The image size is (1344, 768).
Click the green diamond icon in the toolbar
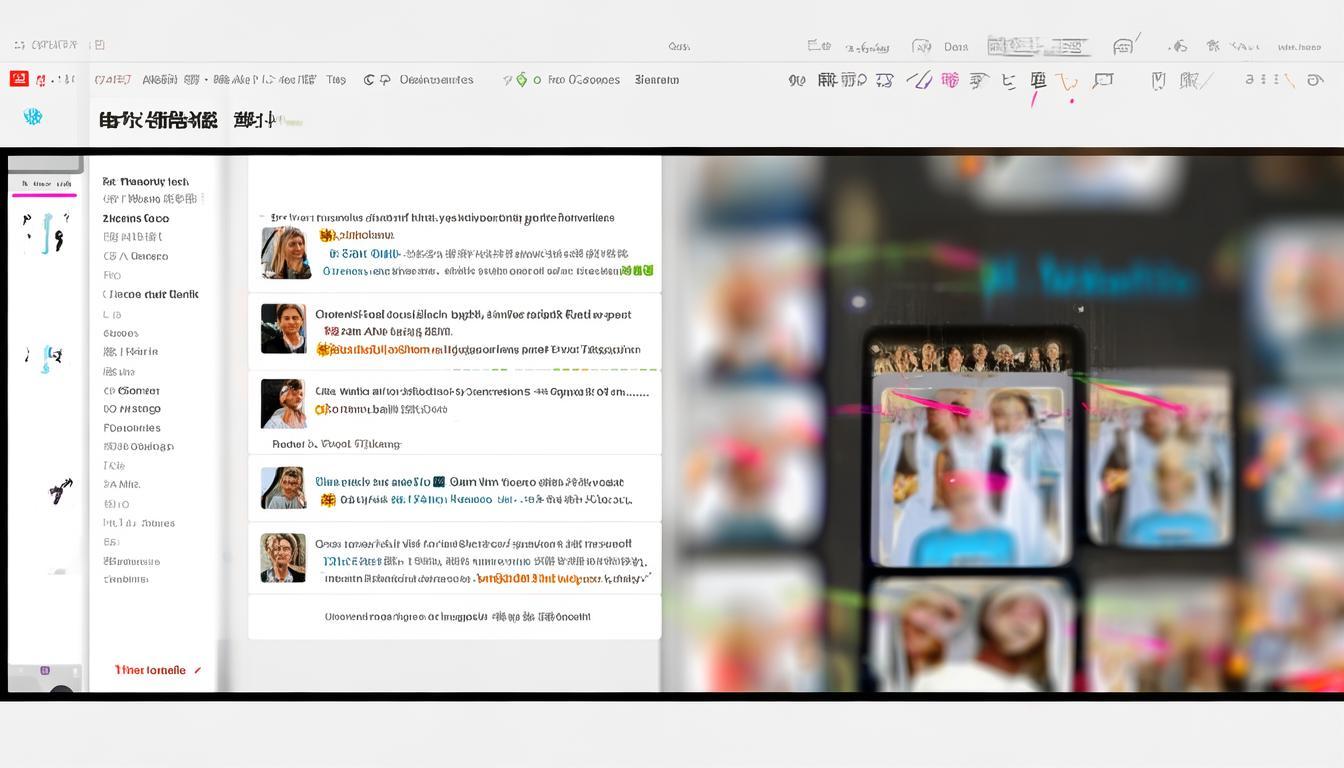click(521, 80)
